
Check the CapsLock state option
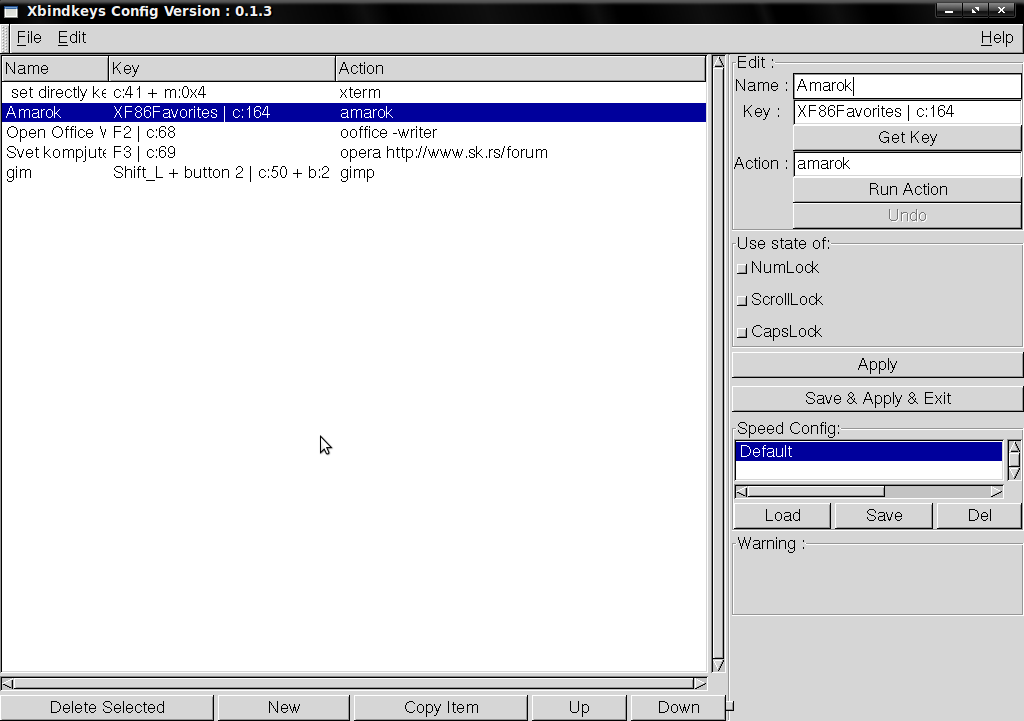point(742,332)
